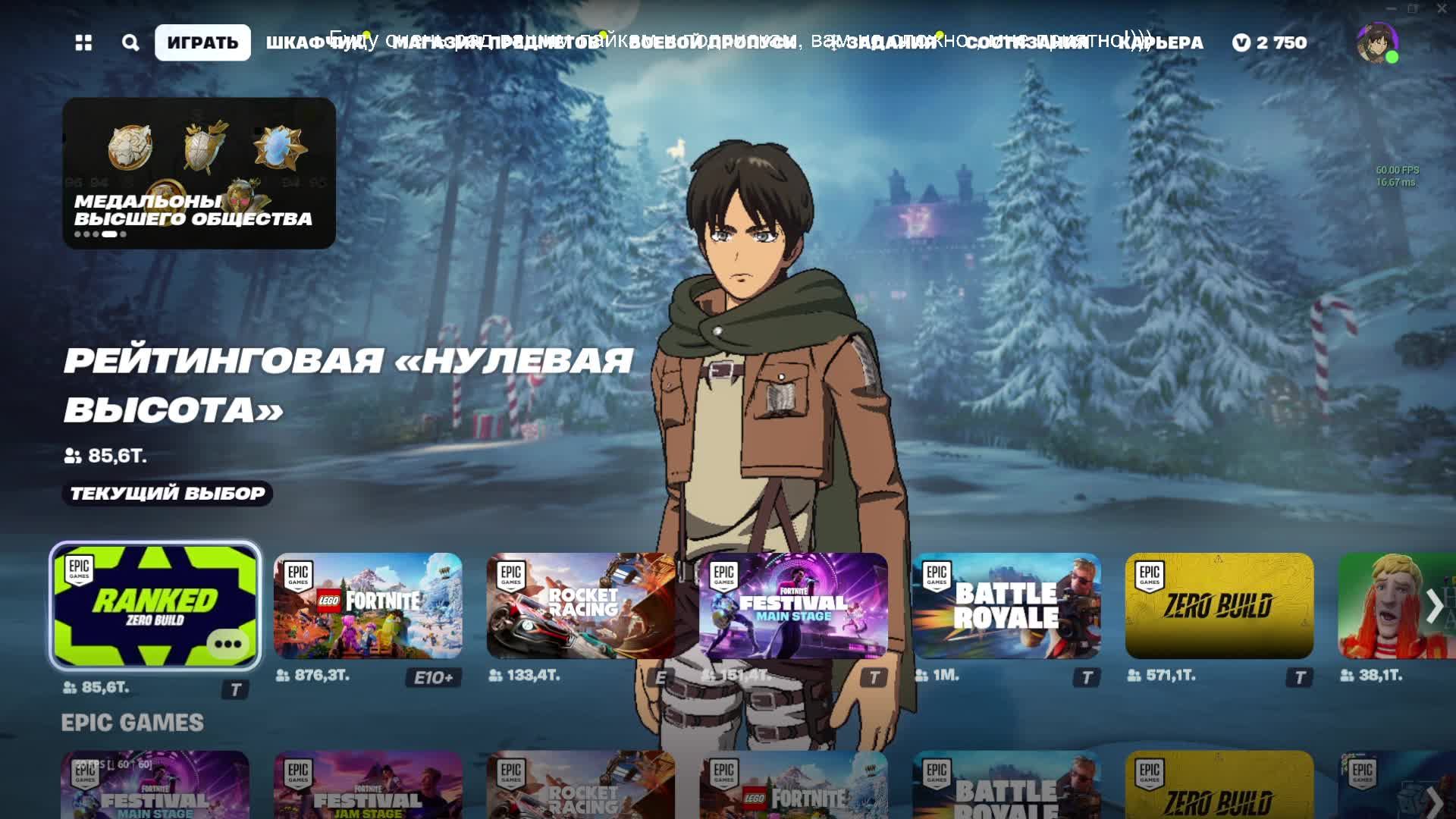
Task: Select the yellow Zero Build tile
Action: tap(1219, 605)
